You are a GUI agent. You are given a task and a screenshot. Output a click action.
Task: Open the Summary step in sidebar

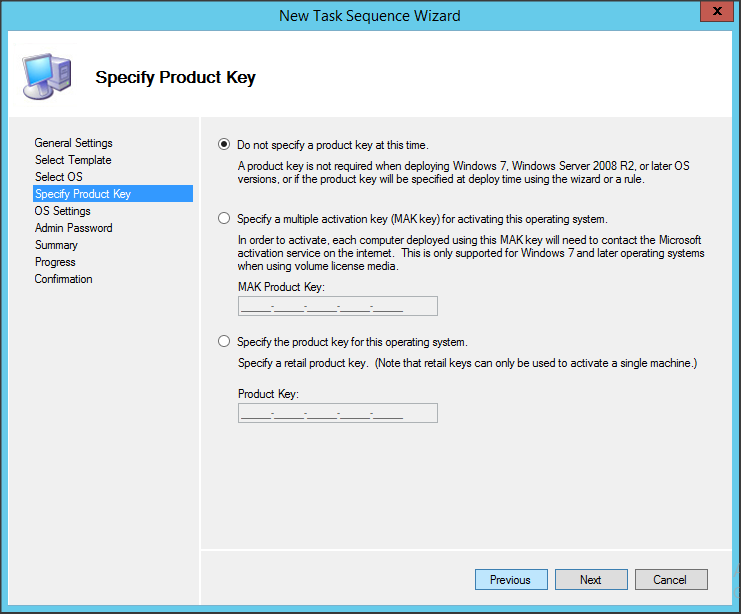pos(56,245)
